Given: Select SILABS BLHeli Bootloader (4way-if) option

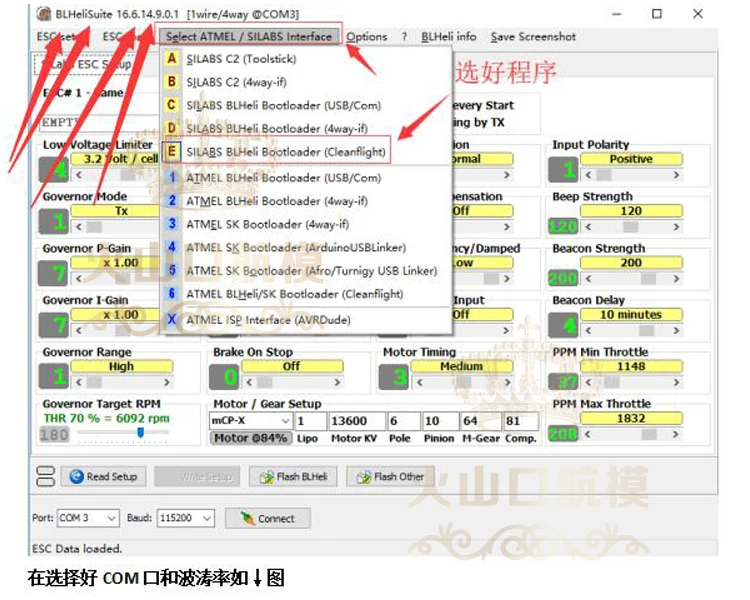Looking at the screenshot, I should click(277, 128).
